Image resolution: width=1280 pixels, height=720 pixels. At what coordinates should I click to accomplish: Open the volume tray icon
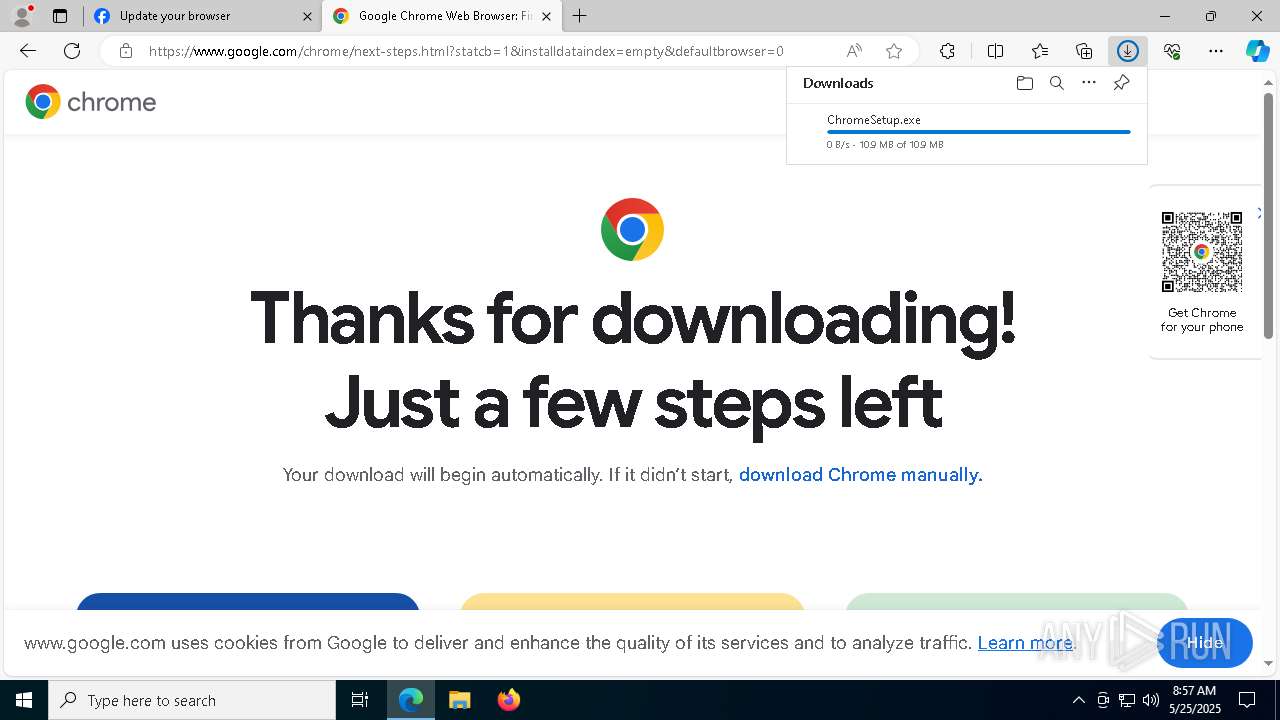(x=1151, y=700)
